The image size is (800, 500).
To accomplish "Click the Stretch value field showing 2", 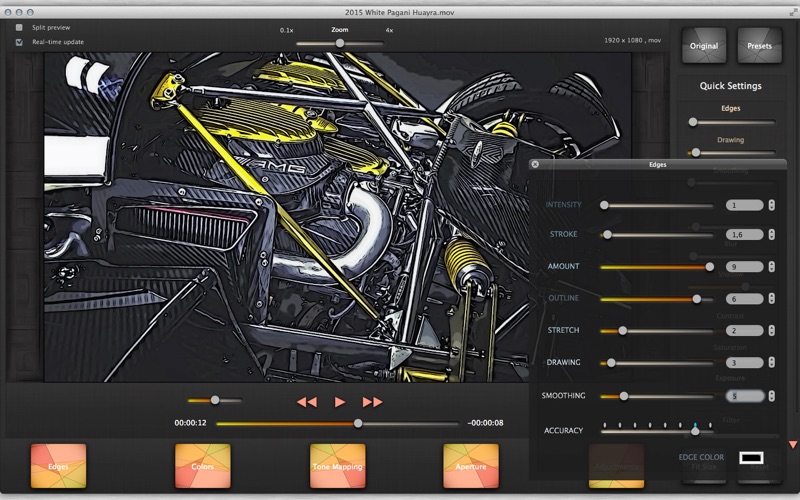I will pyautogui.click(x=744, y=331).
